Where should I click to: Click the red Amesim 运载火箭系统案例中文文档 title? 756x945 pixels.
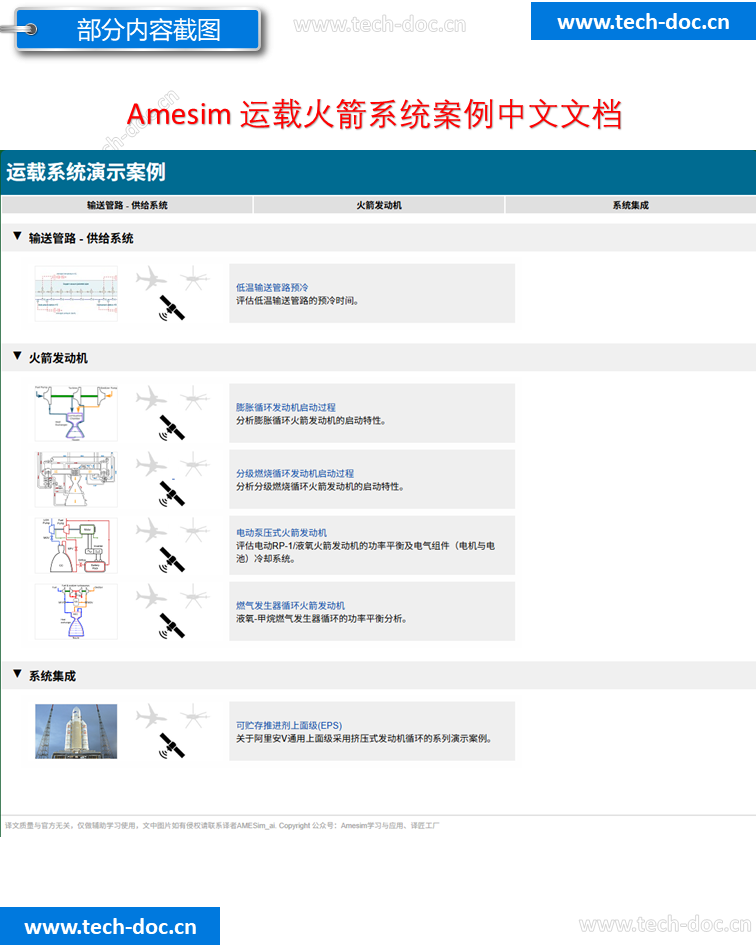pyautogui.click(x=374, y=114)
